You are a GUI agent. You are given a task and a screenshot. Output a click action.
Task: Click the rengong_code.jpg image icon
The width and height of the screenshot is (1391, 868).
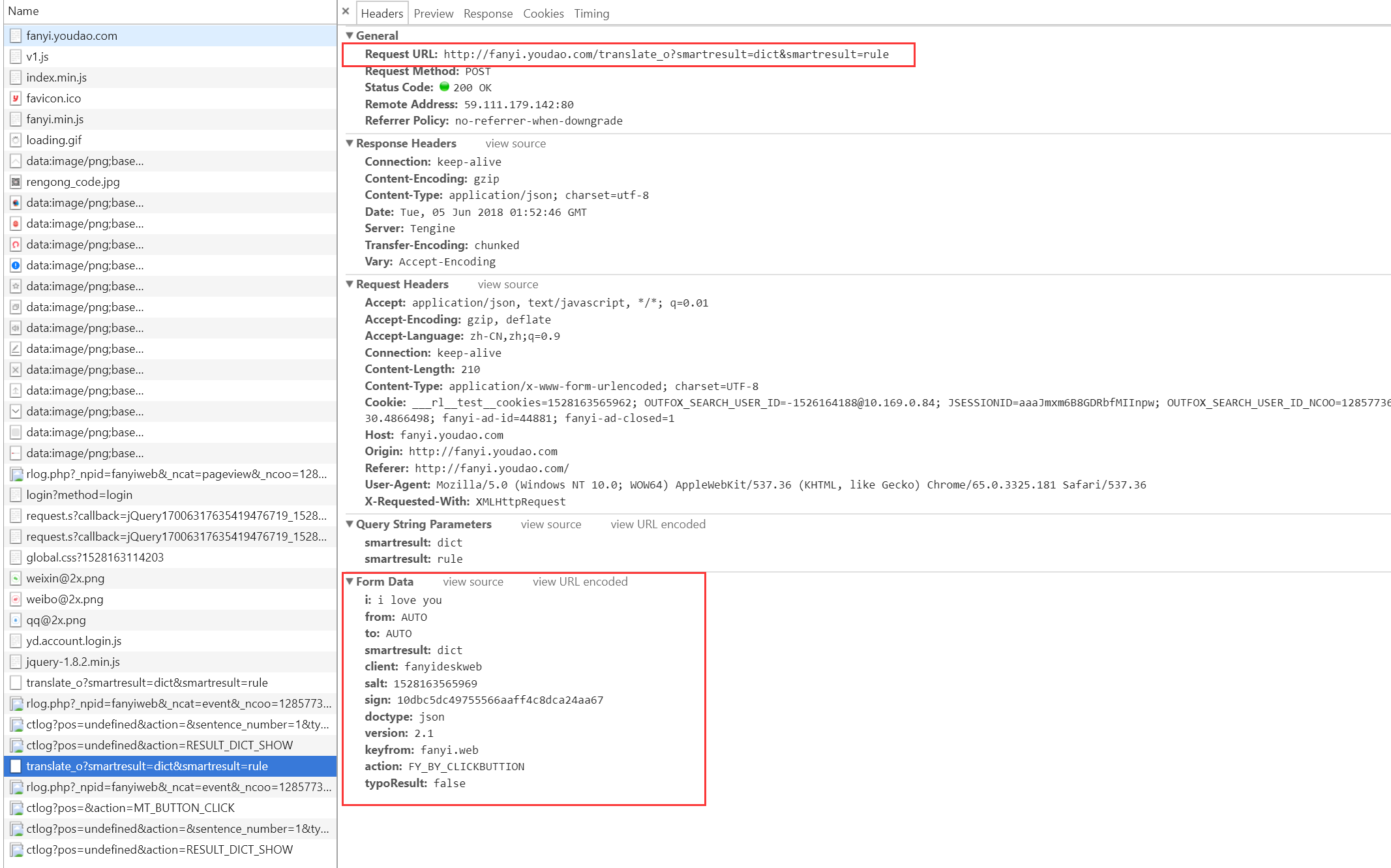[16, 182]
